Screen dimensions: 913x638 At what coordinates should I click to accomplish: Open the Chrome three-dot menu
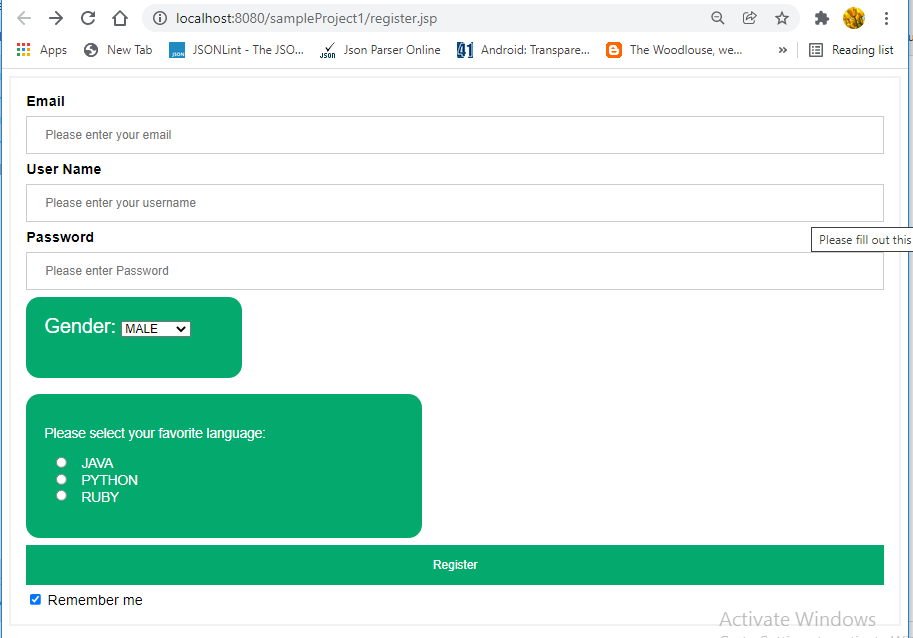(x=886, y=18)
